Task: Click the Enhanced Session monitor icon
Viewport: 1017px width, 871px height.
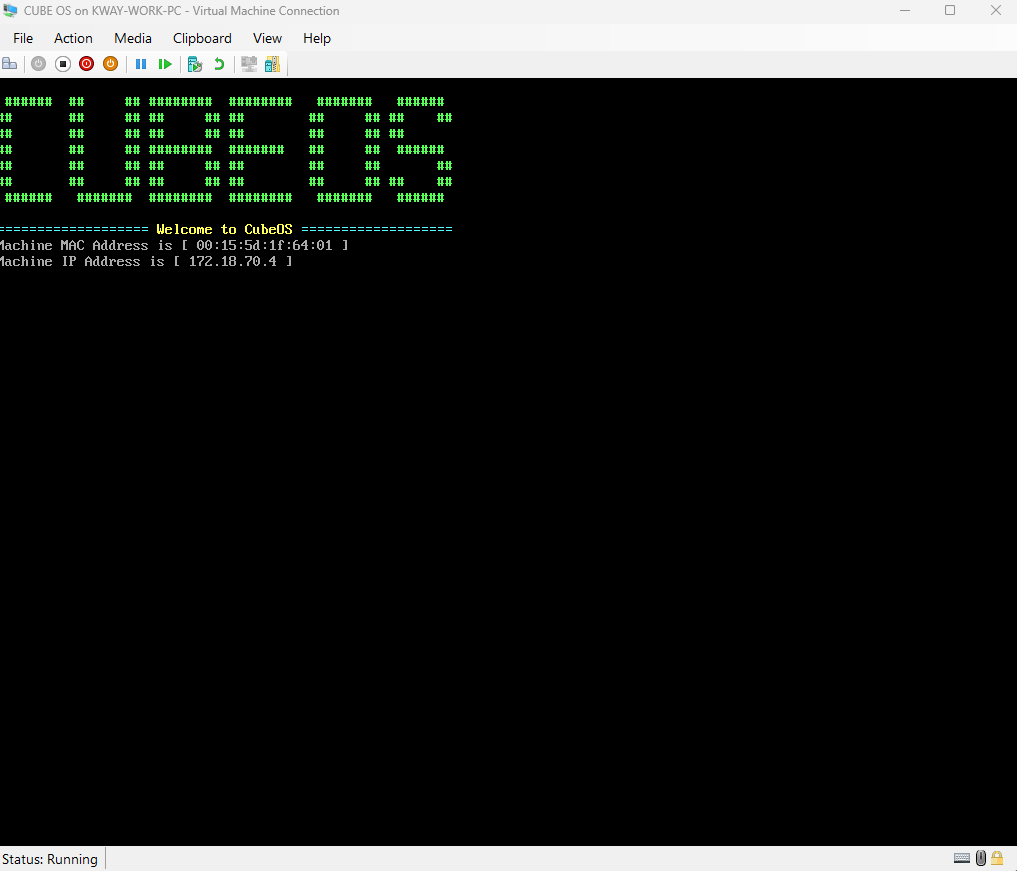Action: pos(249,64)
